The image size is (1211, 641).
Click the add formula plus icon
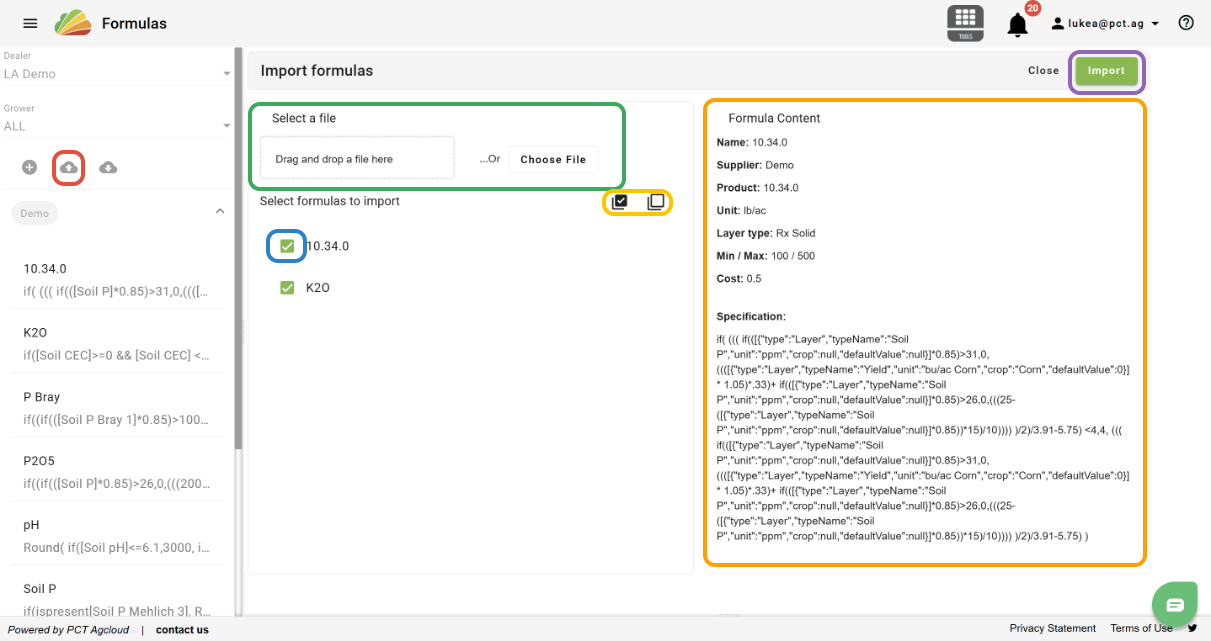[x=30, y=167]
